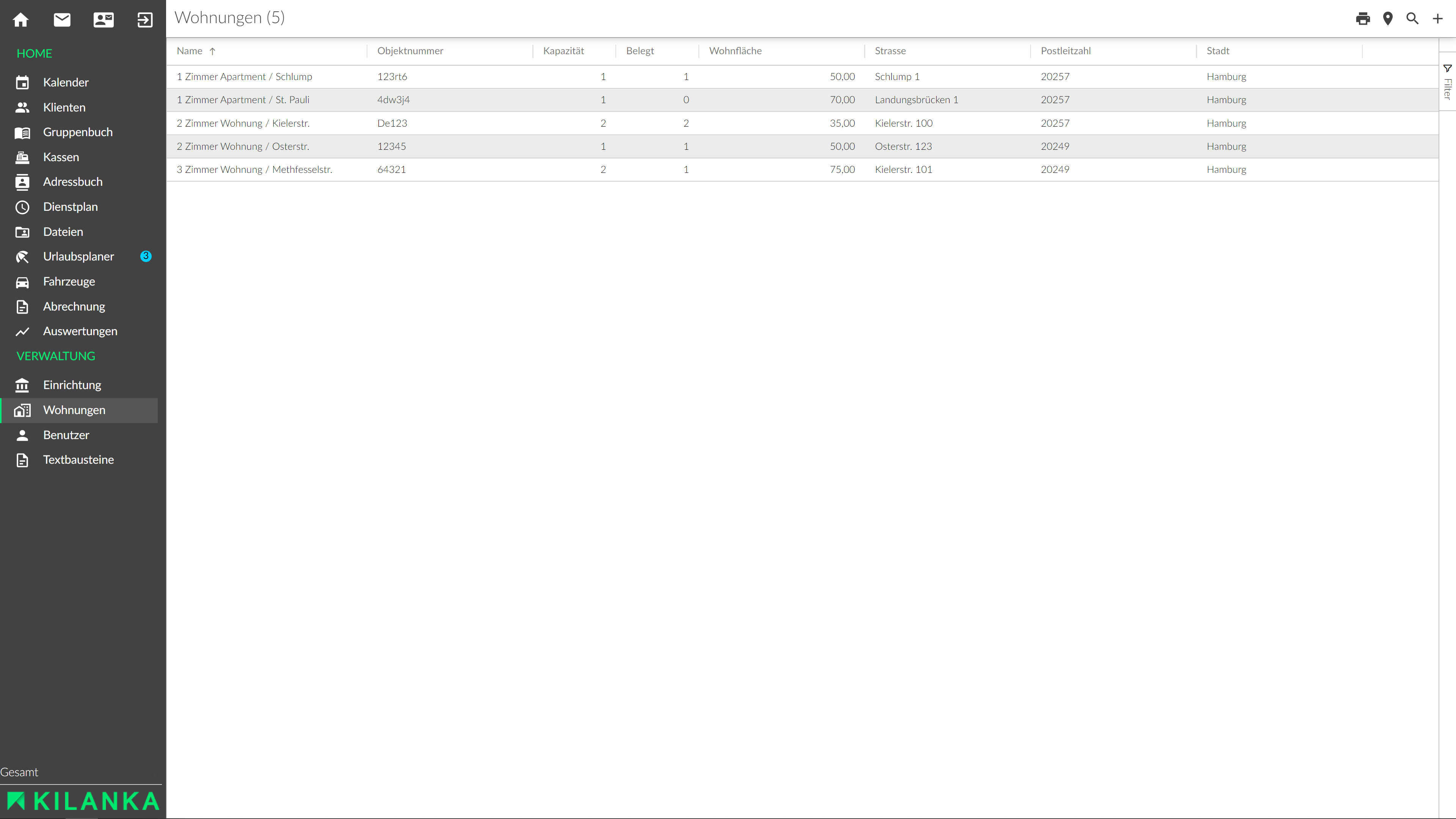
Task: Expand the Filter side panel
Action: click(x=1448, y=83)
